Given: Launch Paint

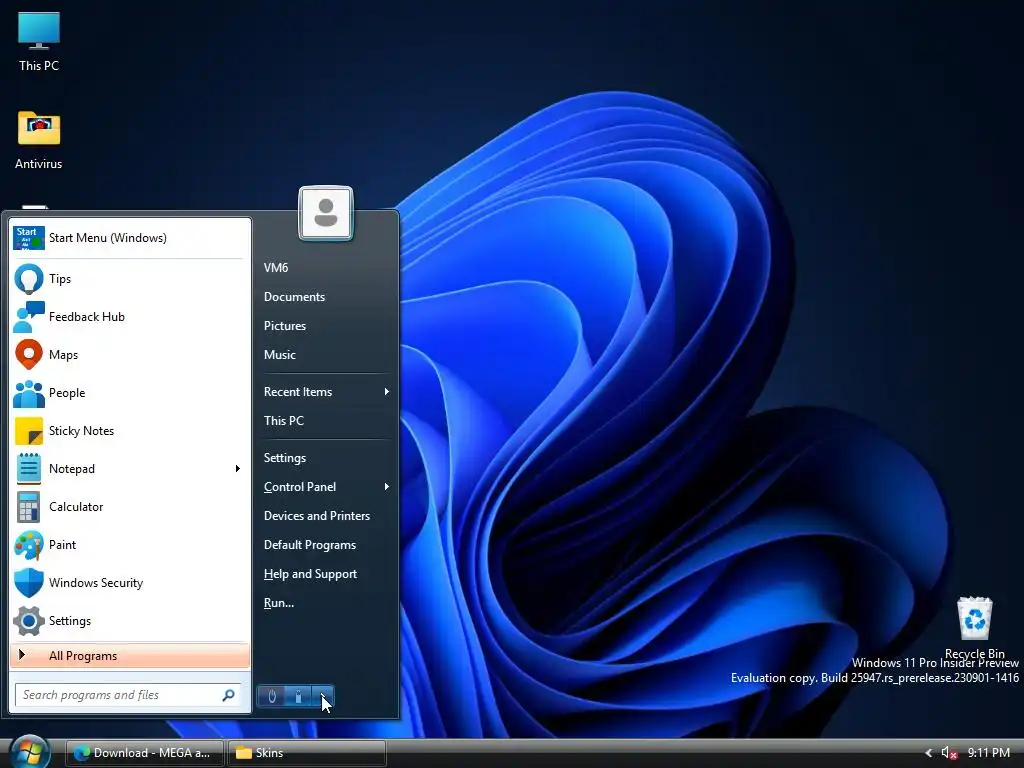Looking at the screenshot, I should coord(130,545).
